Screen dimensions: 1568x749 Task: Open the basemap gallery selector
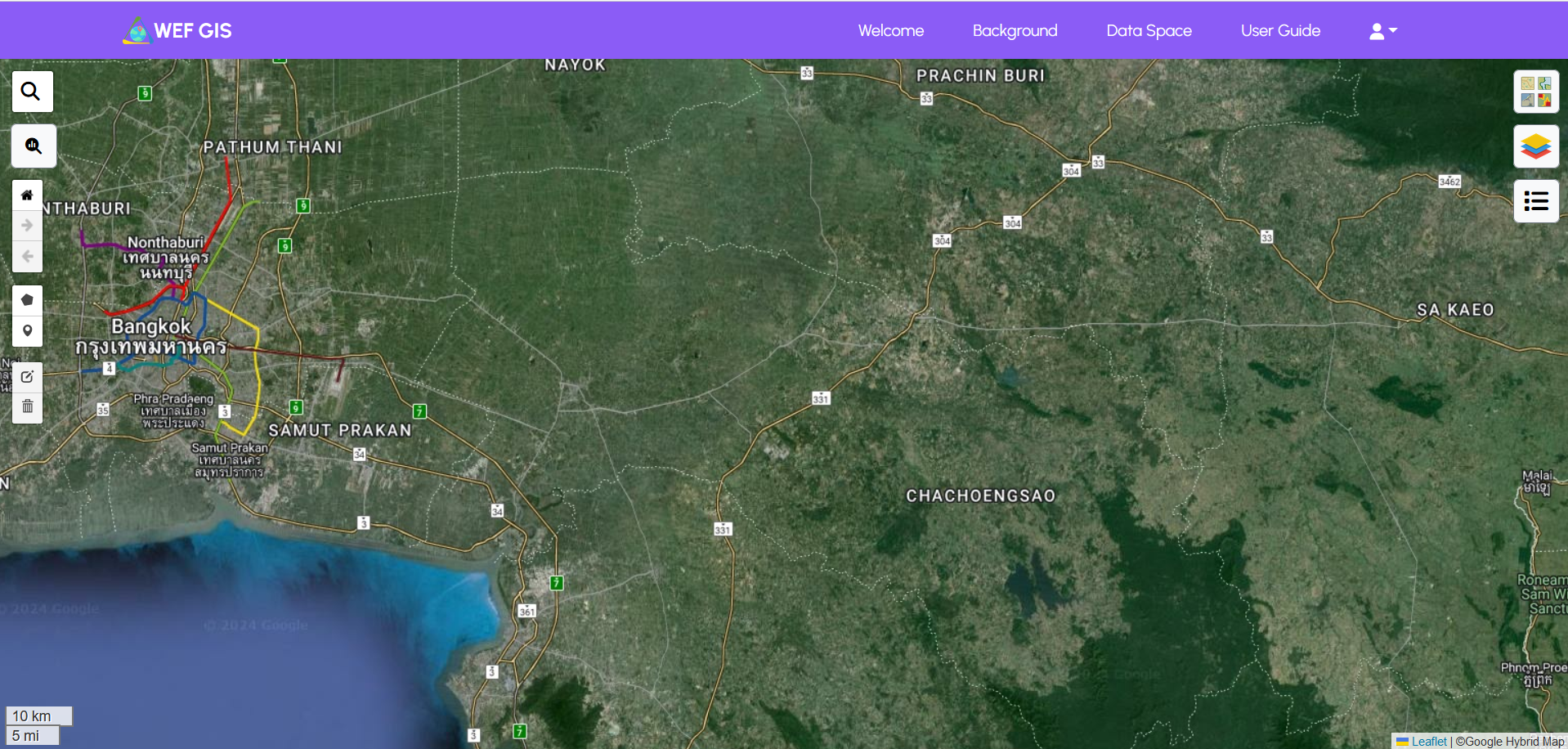1535,92
